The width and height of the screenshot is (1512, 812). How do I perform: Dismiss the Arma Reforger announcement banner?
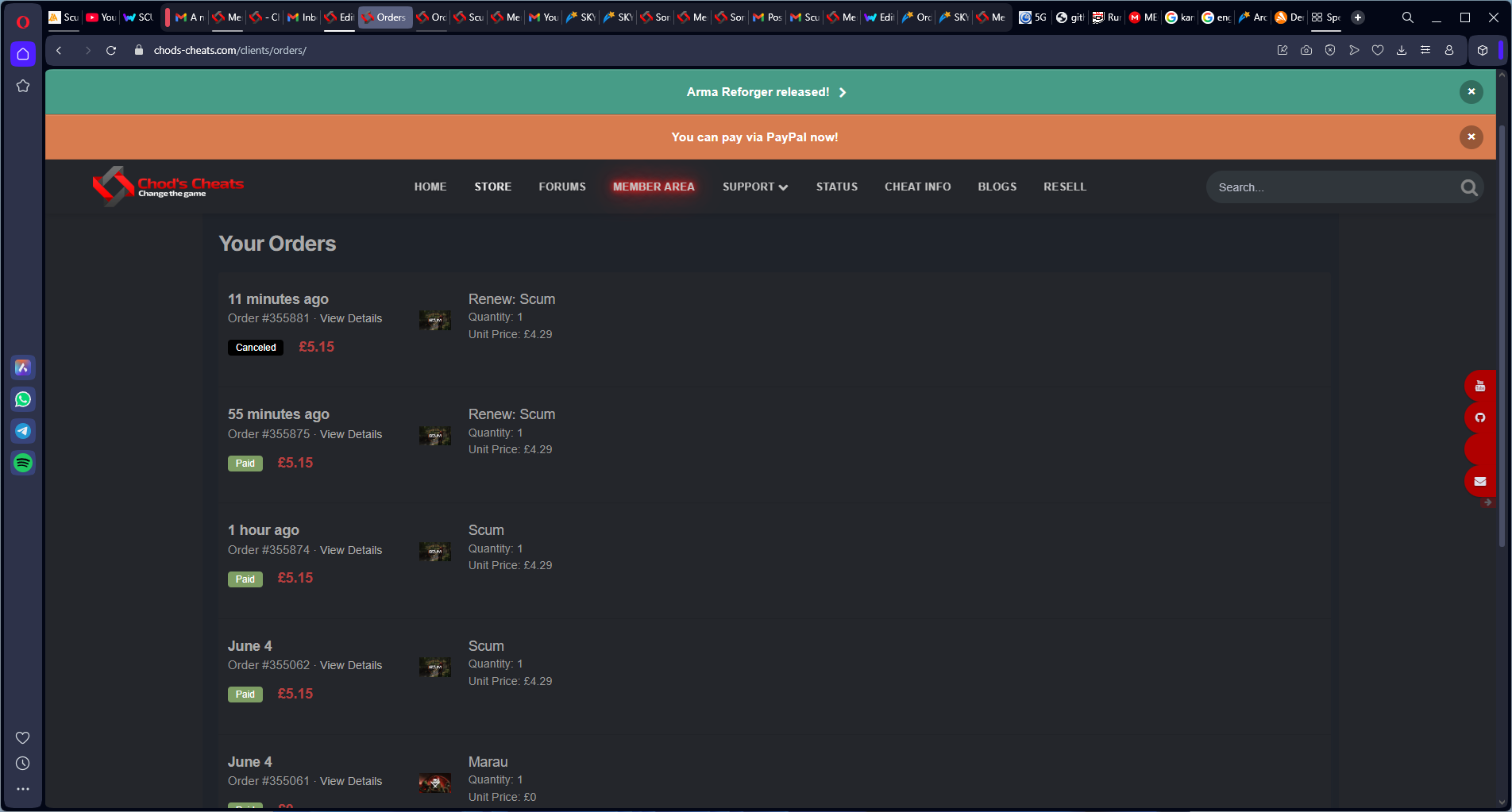(x=1471, y=92)
